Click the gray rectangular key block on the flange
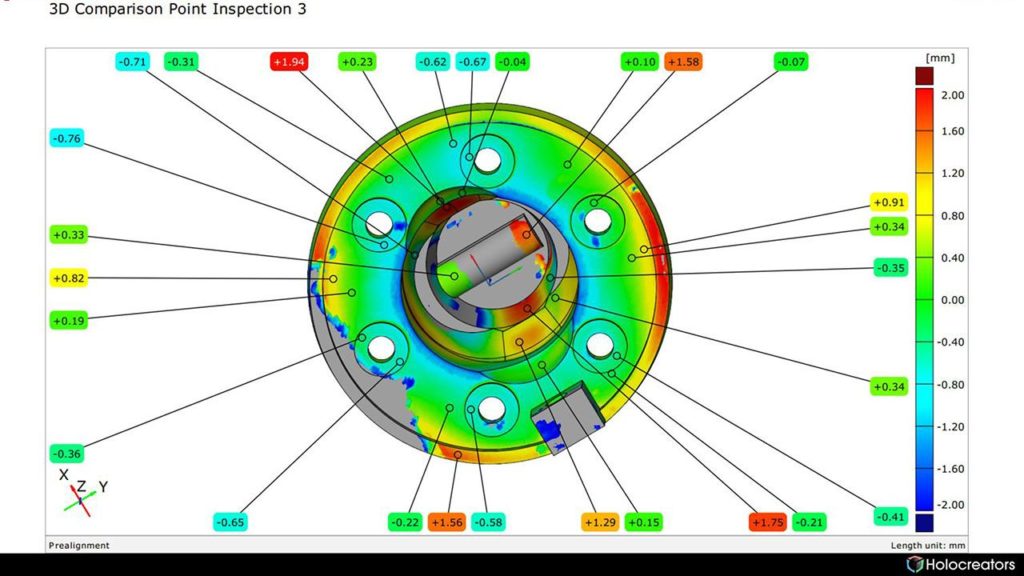1024x576 pixels. coord(567,417)
